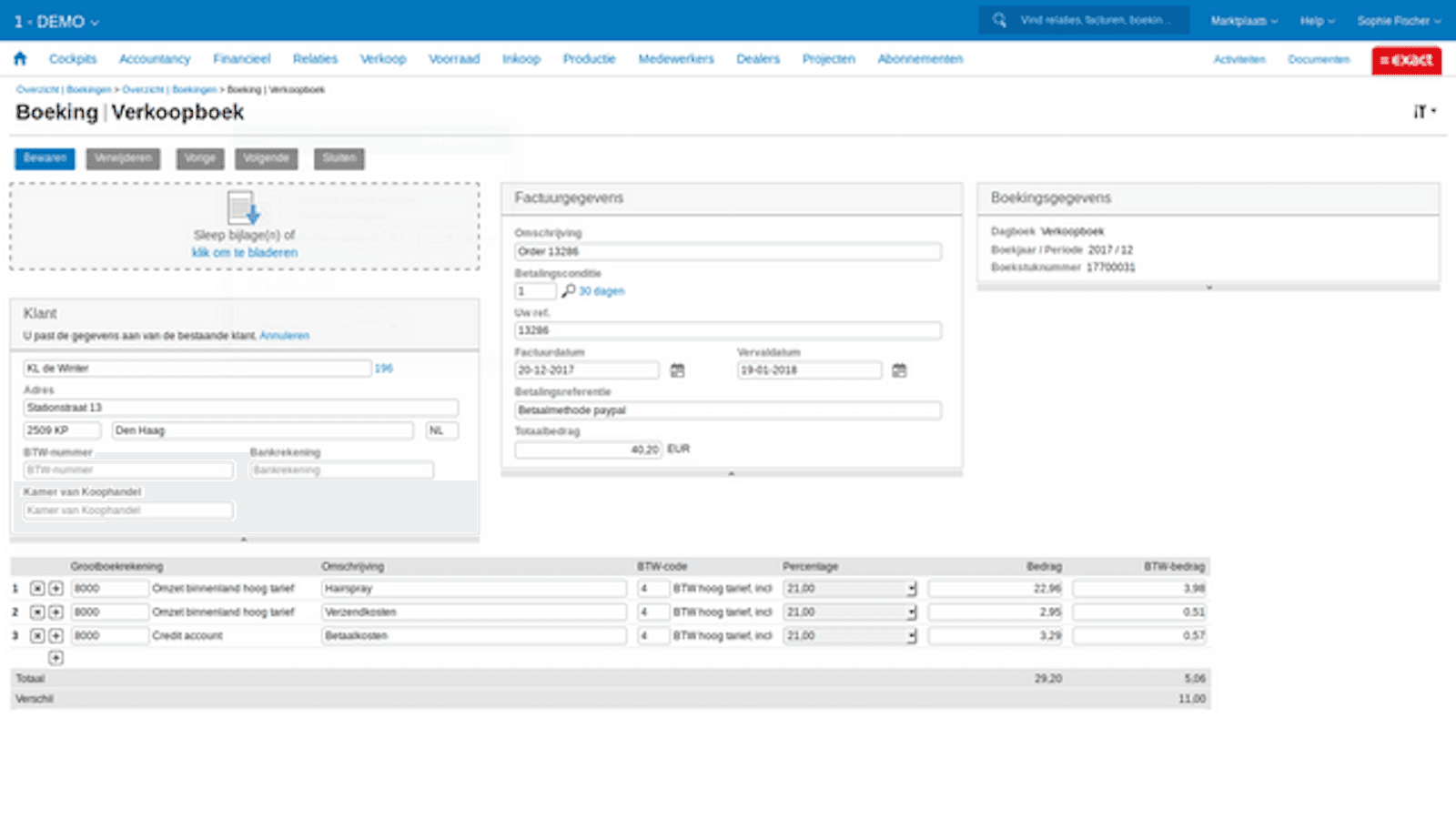Add a new booking line via the plus icon
The height and width of the screenshot is (819, 1456).
pyautogui.click(x=55, y=657)
